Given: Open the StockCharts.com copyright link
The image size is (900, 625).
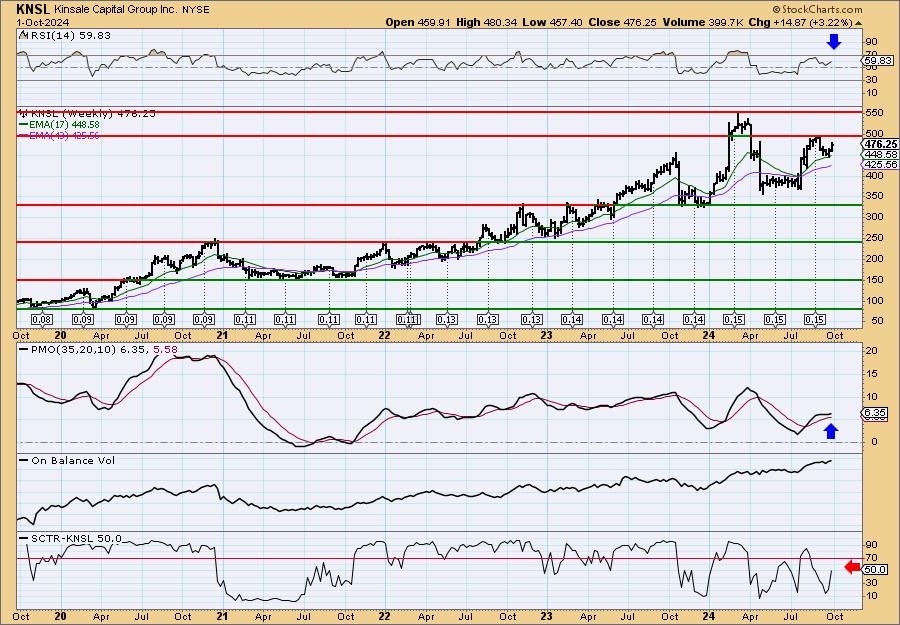Looking at the screenshot, I should tap(817, 9).
